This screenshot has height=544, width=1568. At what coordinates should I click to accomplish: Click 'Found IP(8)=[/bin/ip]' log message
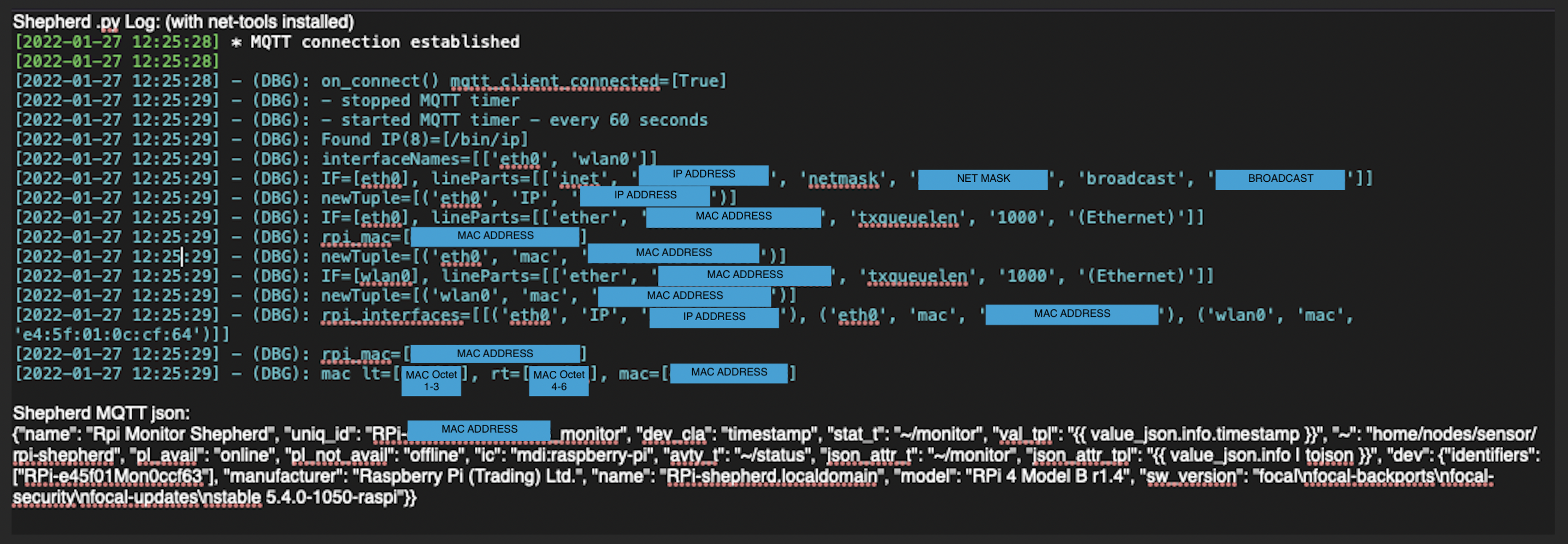pos(425,139)
